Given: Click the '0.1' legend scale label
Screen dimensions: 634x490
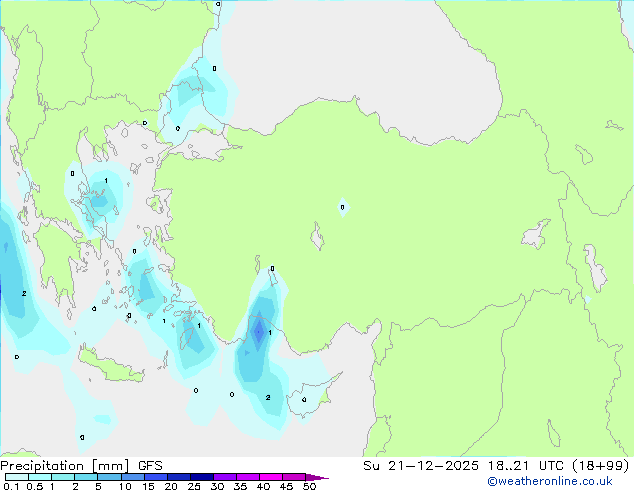Looking at the screenshot, I should 11,486.
